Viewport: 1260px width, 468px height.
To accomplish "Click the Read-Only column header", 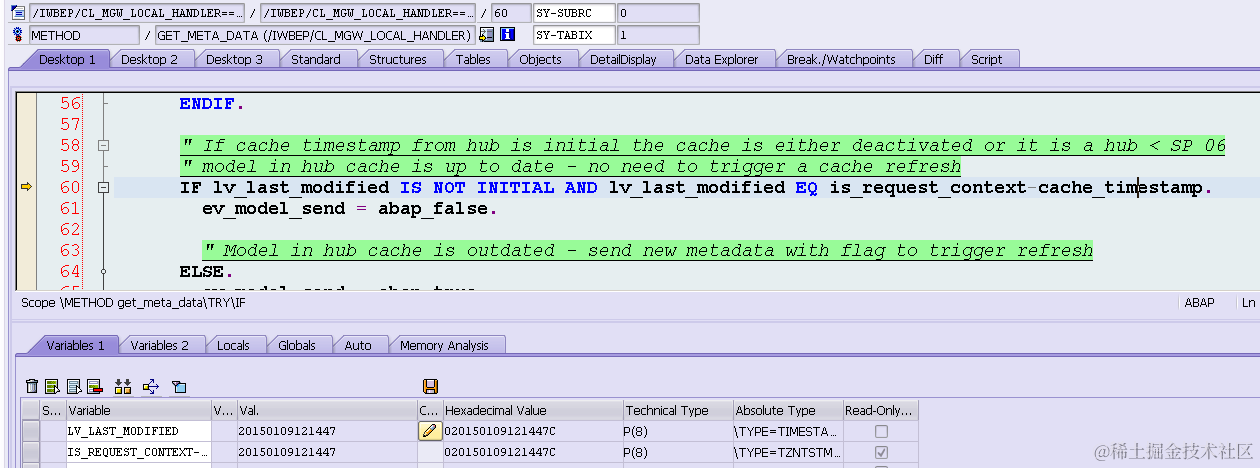I will pyautogui.click(x=880, y=410).
